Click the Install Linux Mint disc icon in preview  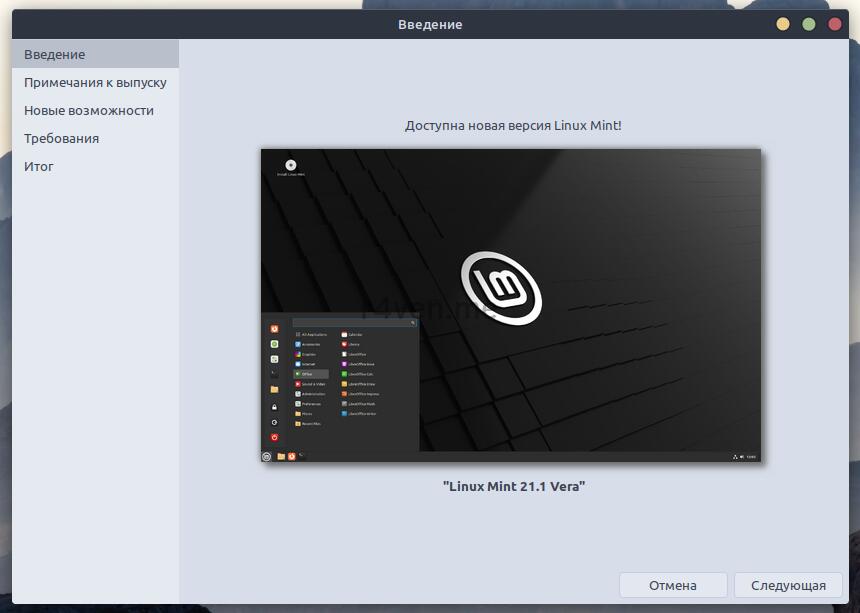coord(291,165)
